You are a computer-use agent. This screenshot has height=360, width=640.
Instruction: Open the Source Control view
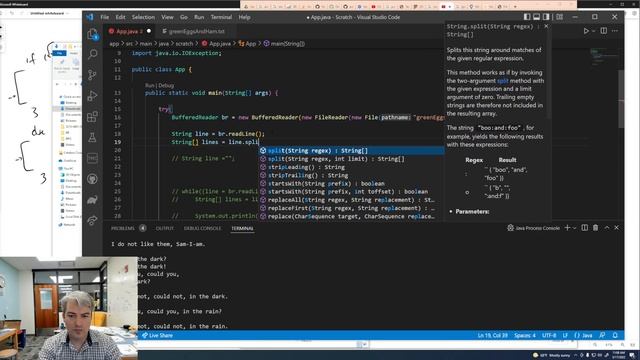point(93,75)
